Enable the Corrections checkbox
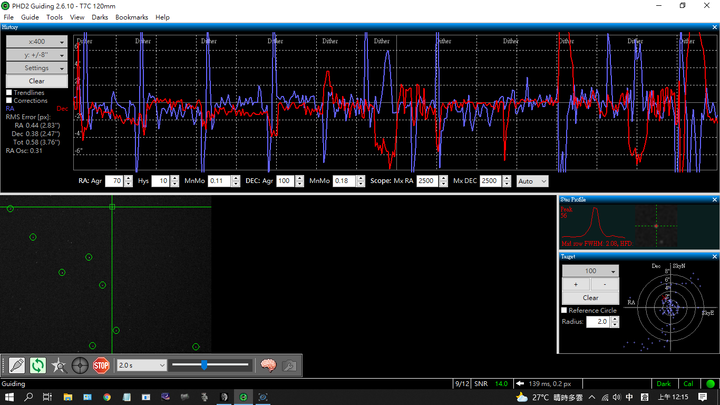 [x=9, y=101]
